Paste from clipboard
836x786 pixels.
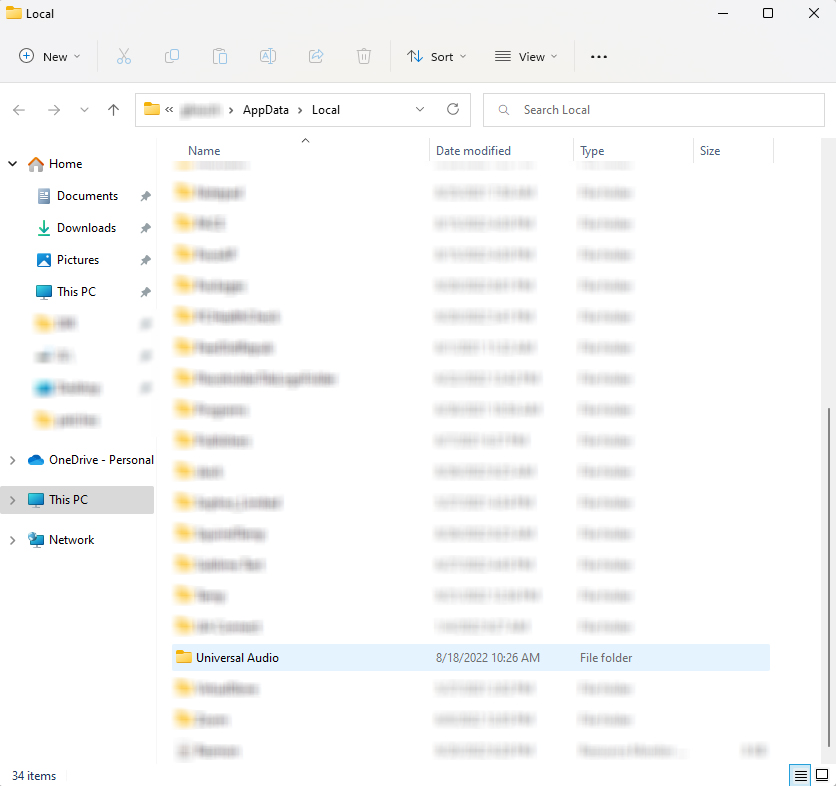coord(219,56)
